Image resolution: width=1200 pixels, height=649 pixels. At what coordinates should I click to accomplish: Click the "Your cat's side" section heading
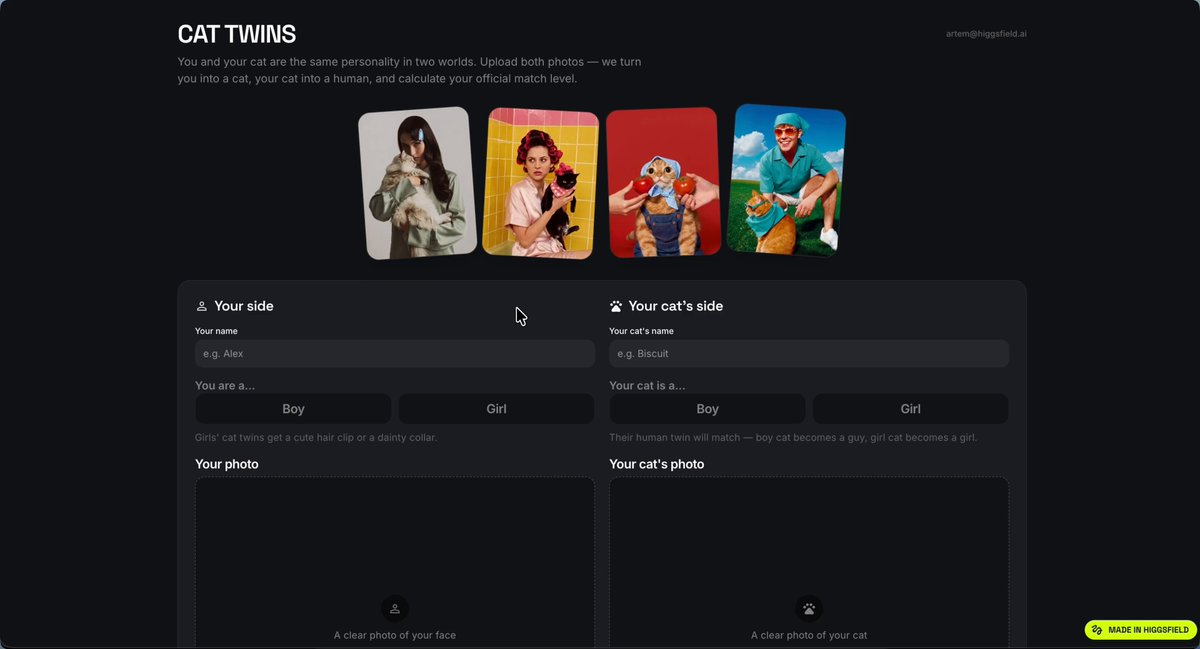pos(676,306)
